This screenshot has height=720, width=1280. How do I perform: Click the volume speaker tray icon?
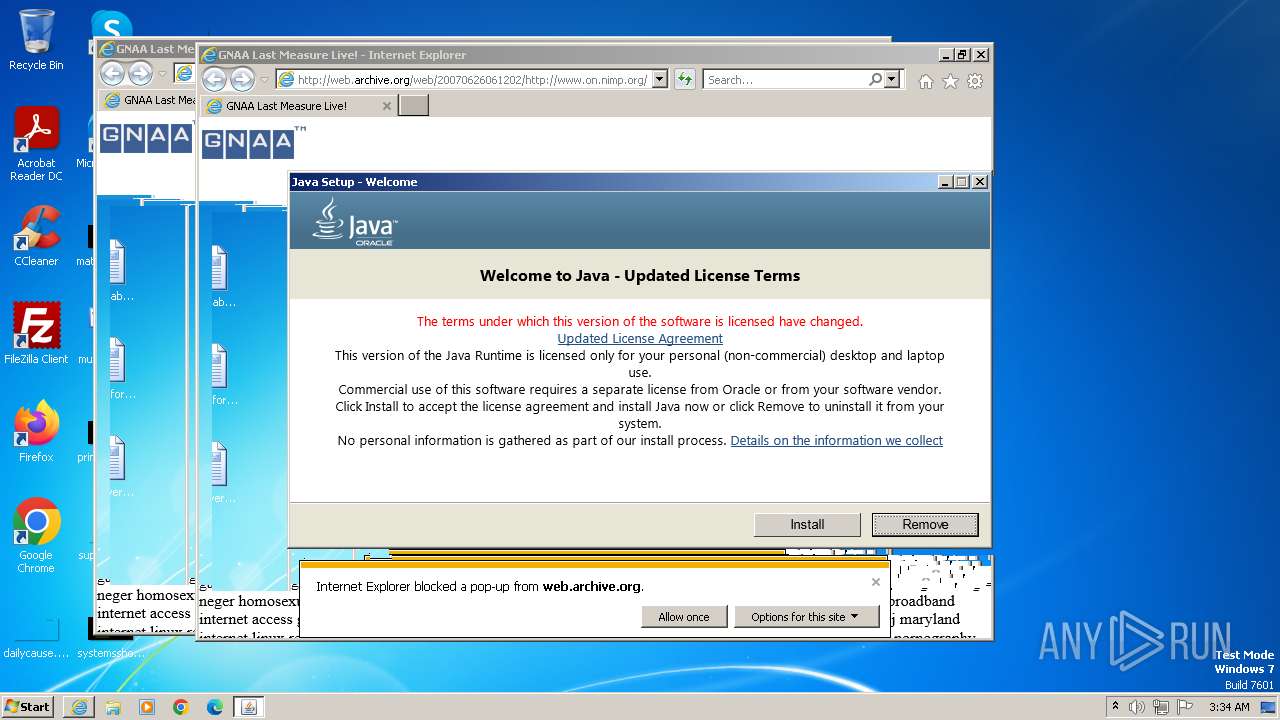1137,707
